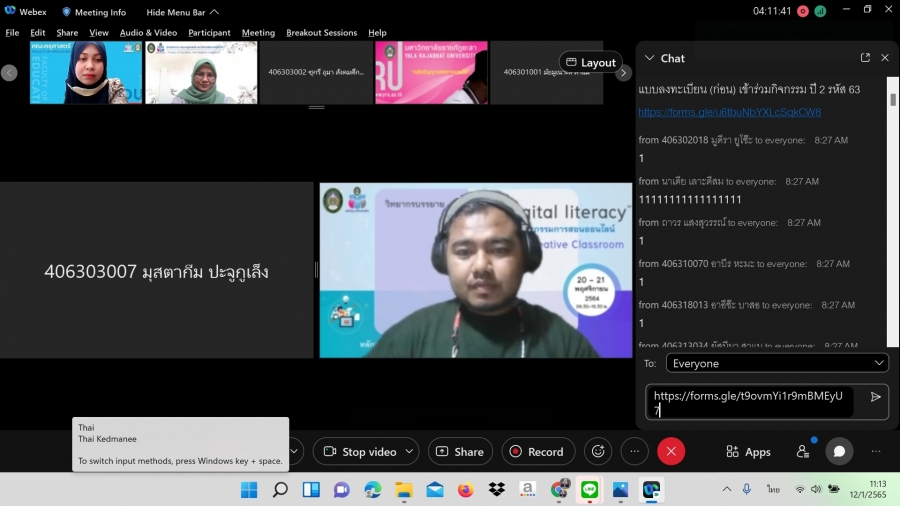Open the Apps panel
Viewport: 900px width, 506px height.
748,452
